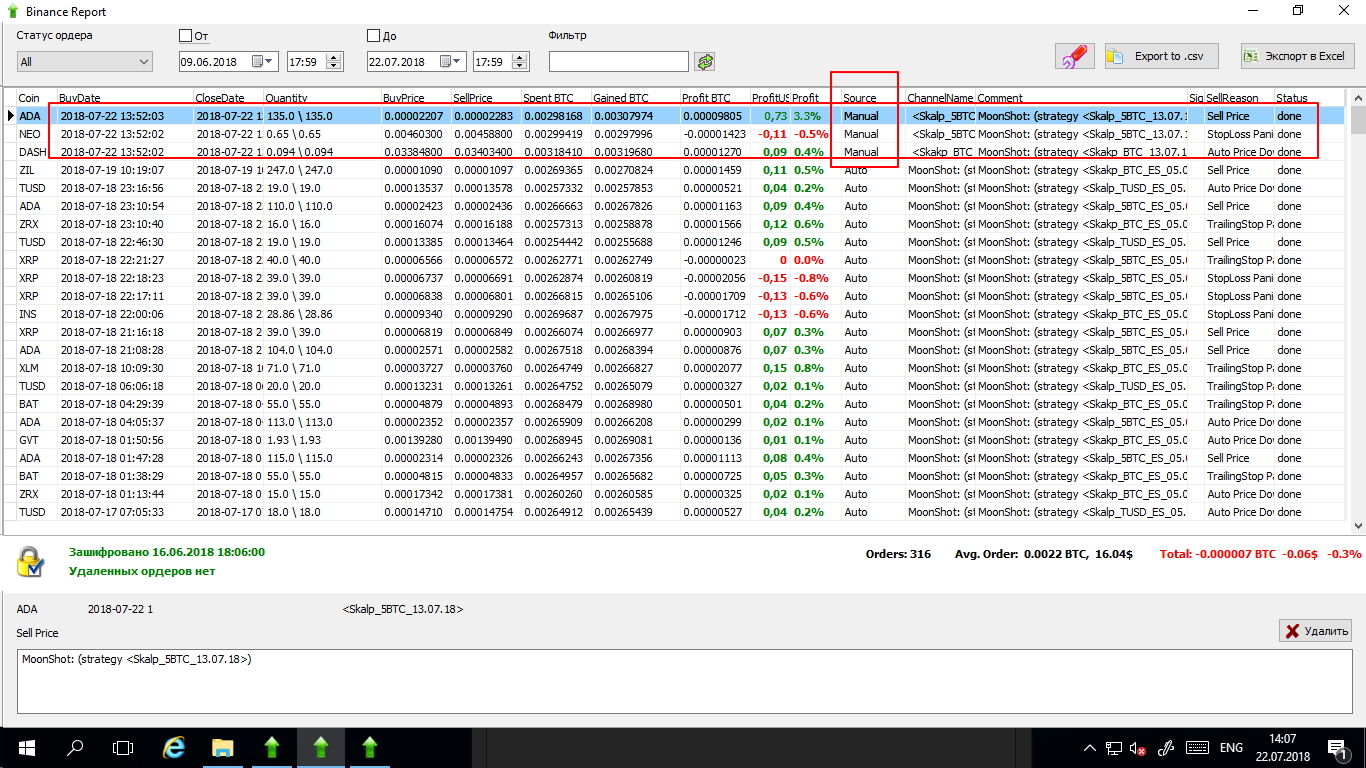This screenshot has width=1366, height=768.
Task: Sort by the CloseDate column header
Action: click(x=228, y=98)
